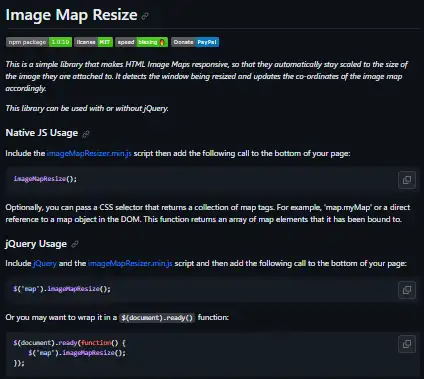424x379 pixels.
Task: Click the paragraph starting 'Optionally, you can pass a CSS selector'
Action: [x=208, y=213]
